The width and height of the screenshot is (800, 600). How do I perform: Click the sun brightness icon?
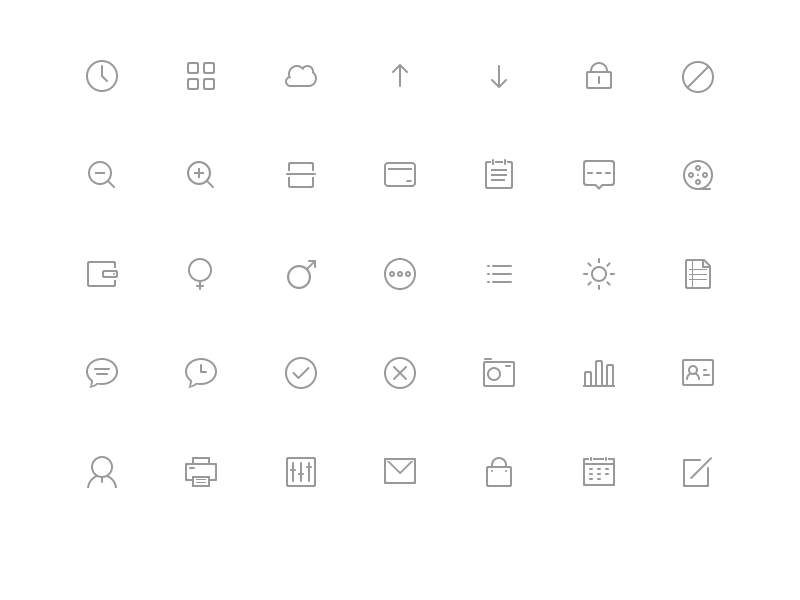click(x=599, y=274)
